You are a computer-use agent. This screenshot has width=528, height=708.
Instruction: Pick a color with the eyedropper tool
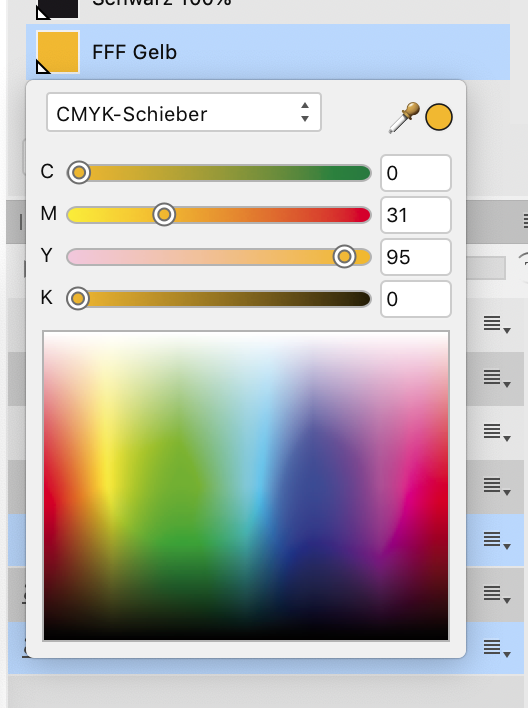404,117
